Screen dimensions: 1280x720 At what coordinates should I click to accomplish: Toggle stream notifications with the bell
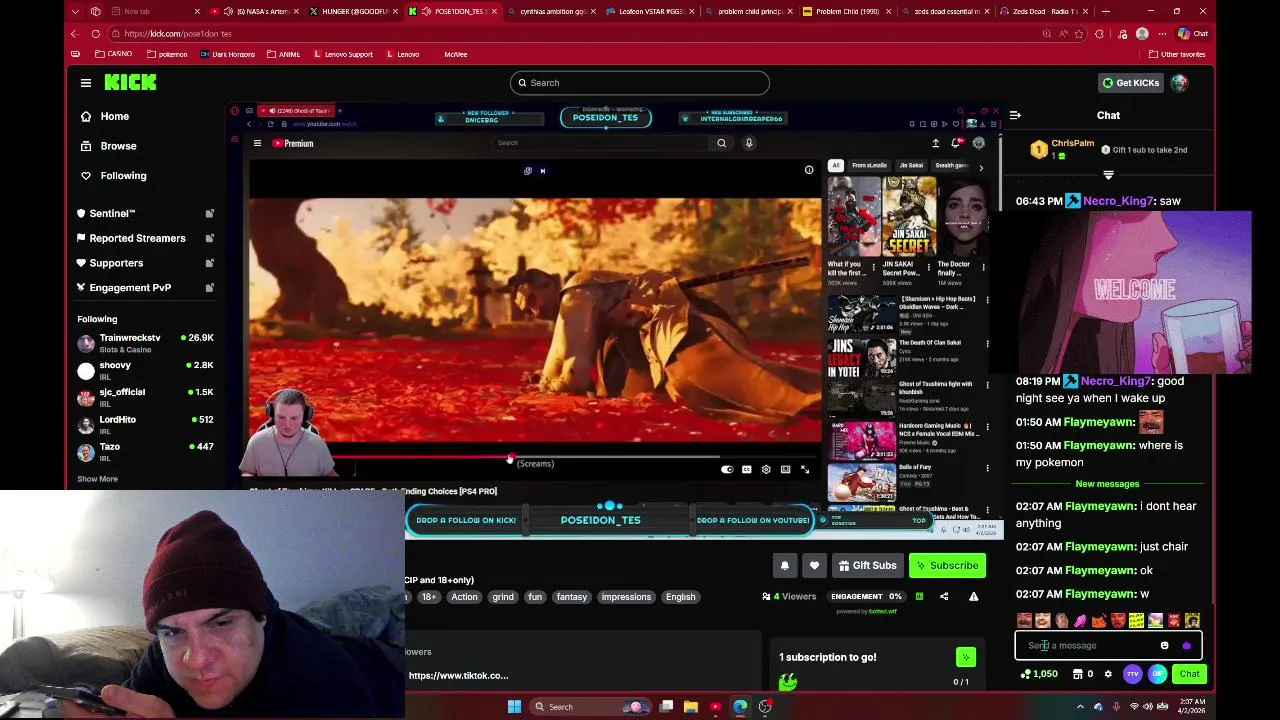point(785,565)
